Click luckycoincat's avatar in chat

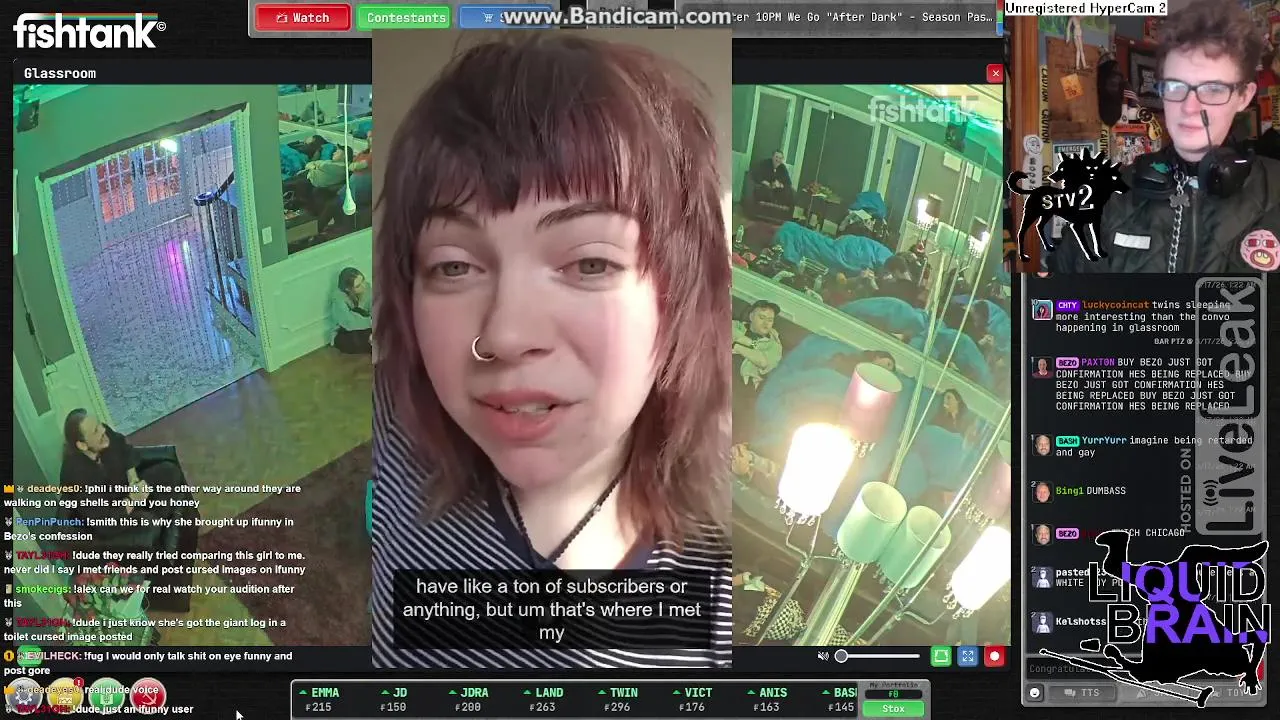(1042, 311)
